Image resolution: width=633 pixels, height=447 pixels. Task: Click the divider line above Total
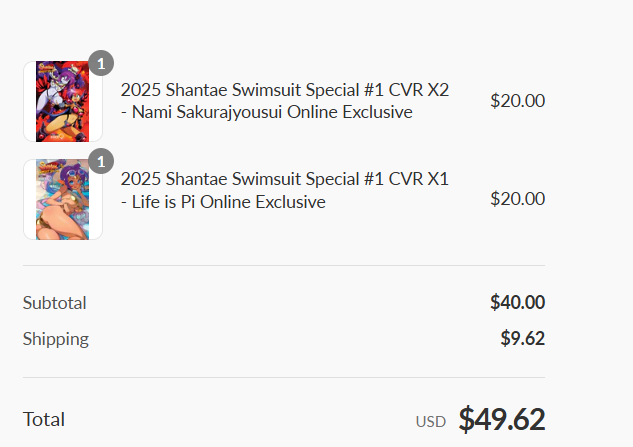[284, 378]
